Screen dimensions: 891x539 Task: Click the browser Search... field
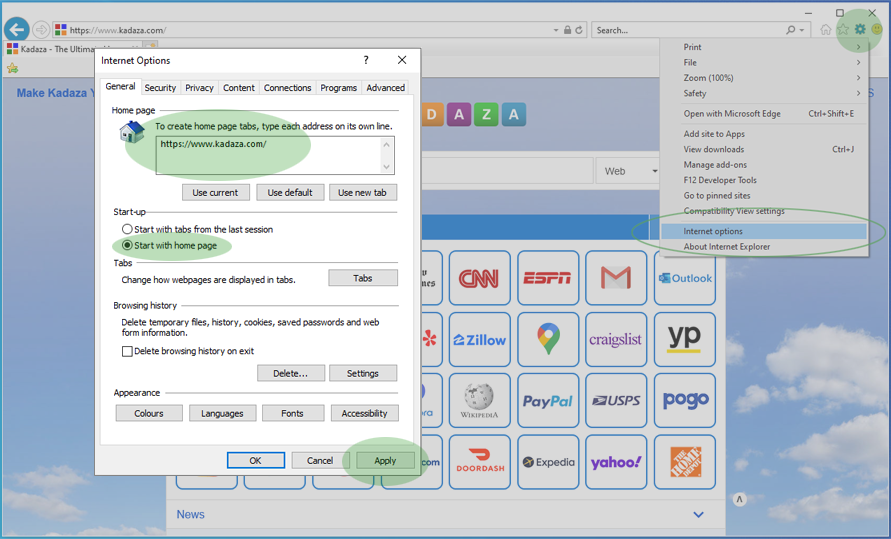click(688, 30)
